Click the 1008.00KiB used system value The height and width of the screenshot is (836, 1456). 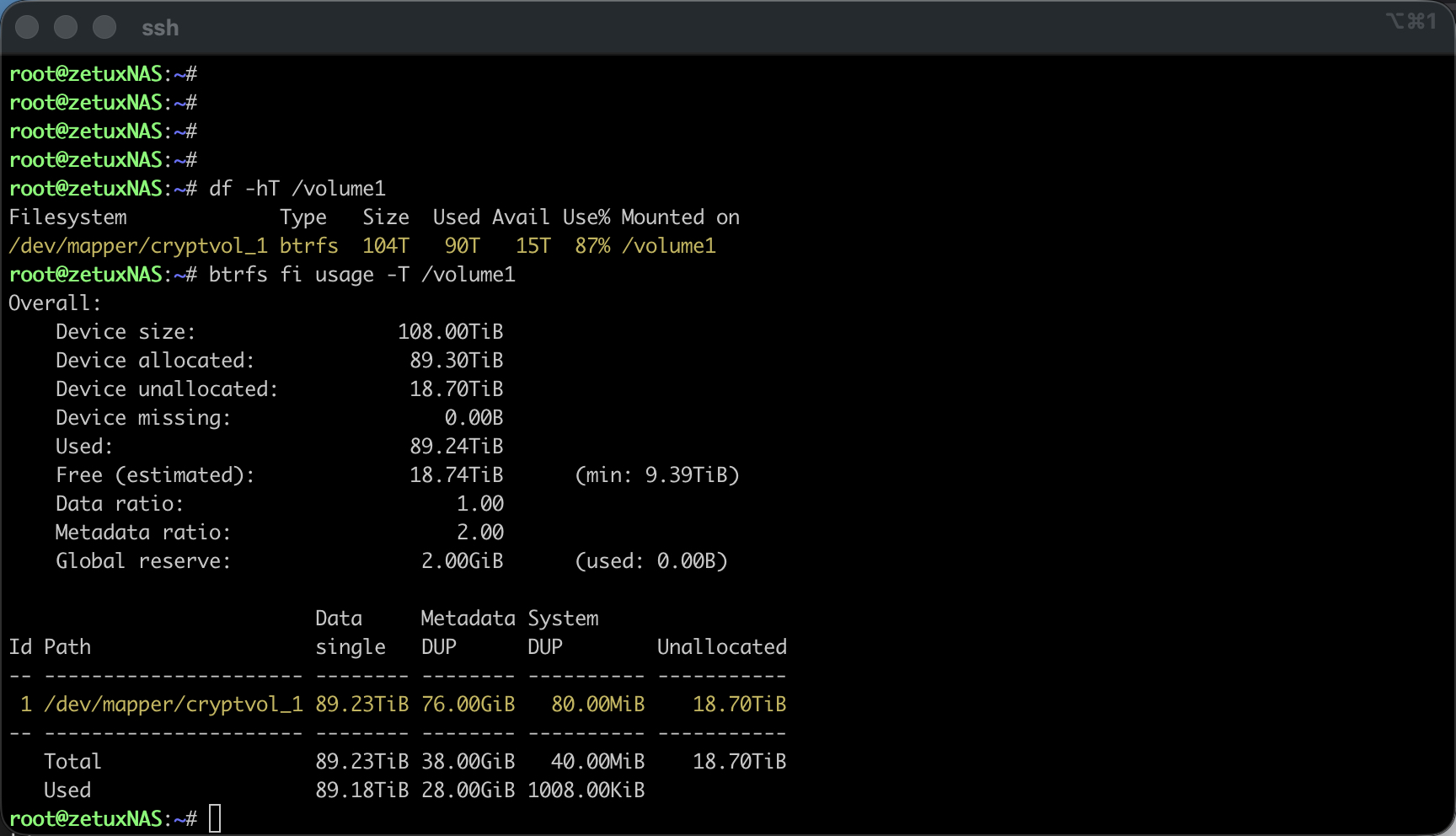[x=586, y=790]
